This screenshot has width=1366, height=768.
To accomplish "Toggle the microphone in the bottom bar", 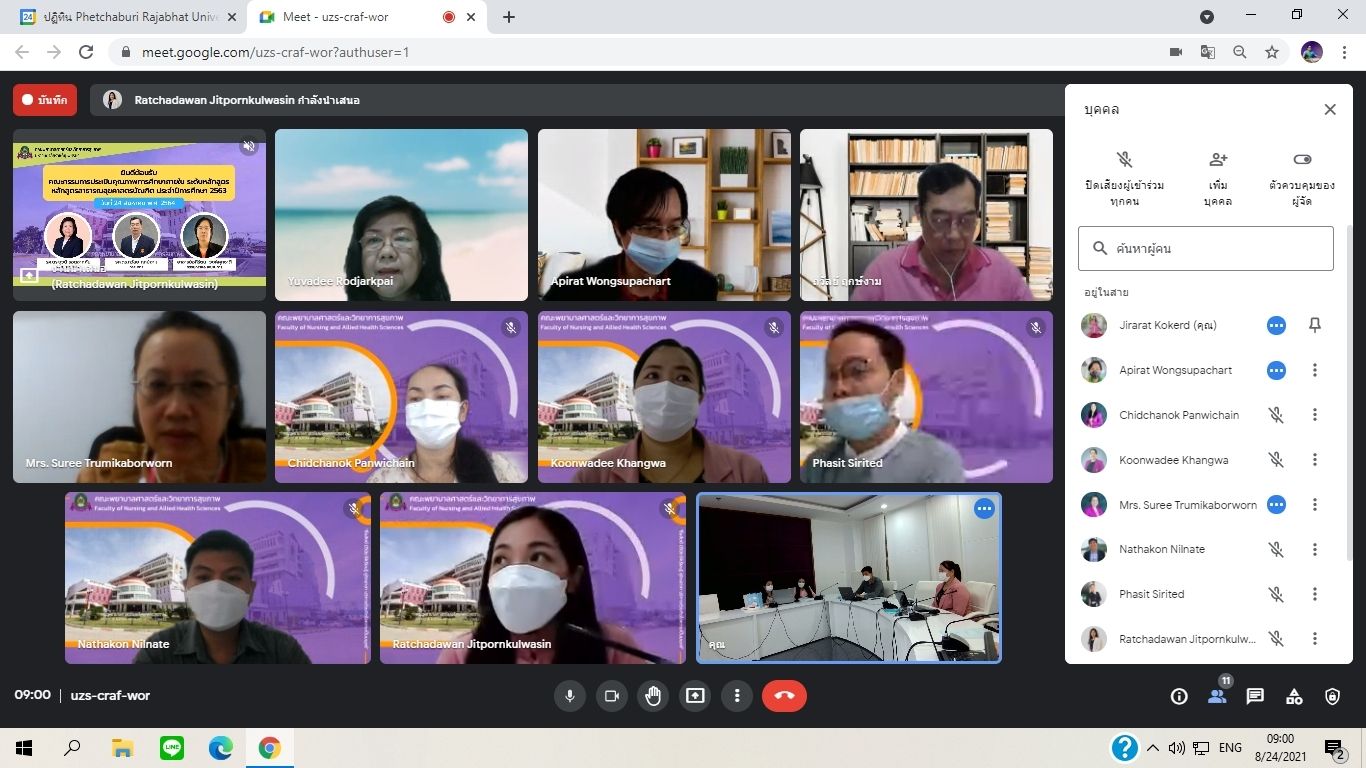I will click(570, 696).
